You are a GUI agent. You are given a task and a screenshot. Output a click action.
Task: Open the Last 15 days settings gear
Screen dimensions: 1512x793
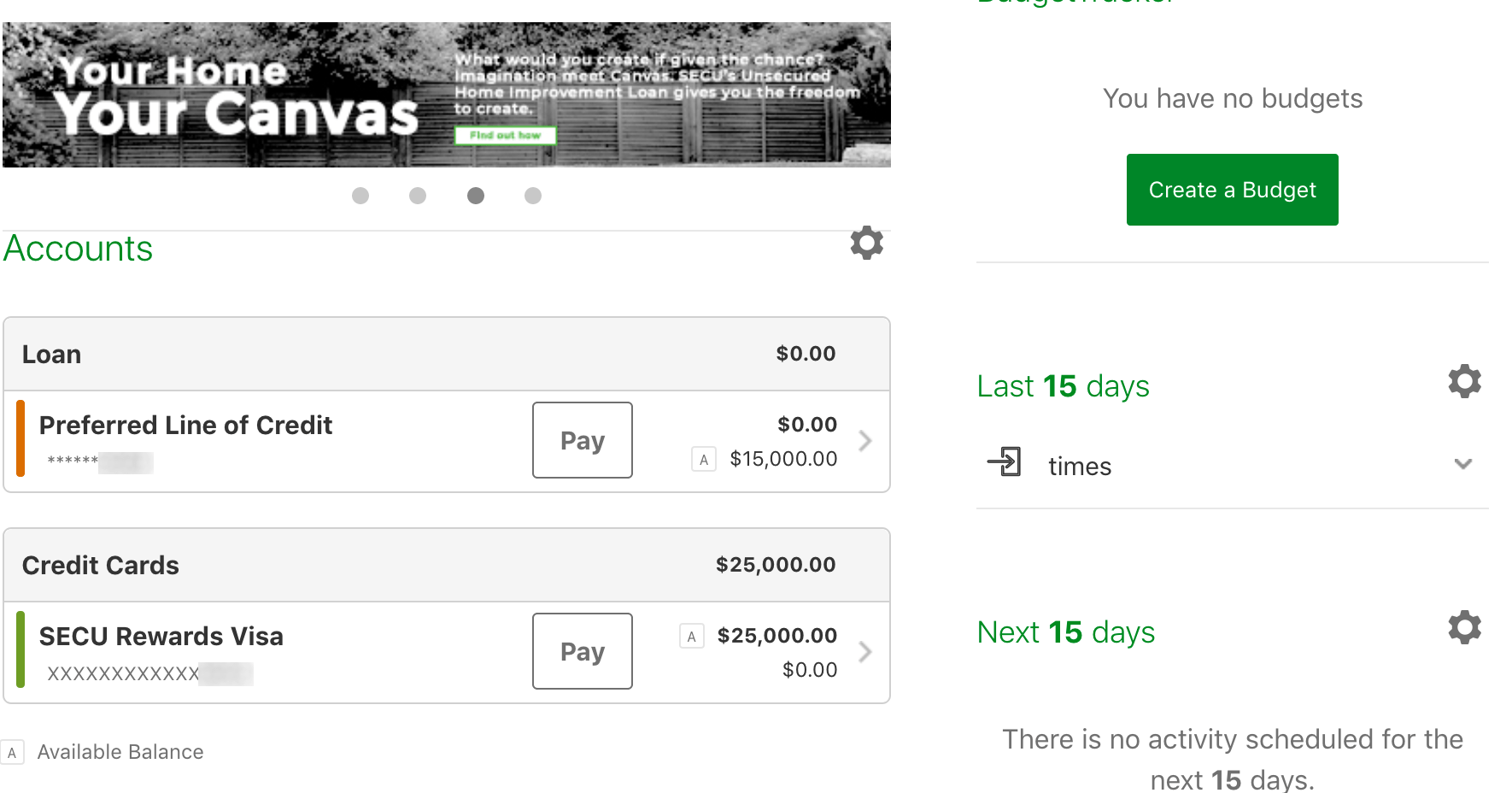click(1464, 381)
